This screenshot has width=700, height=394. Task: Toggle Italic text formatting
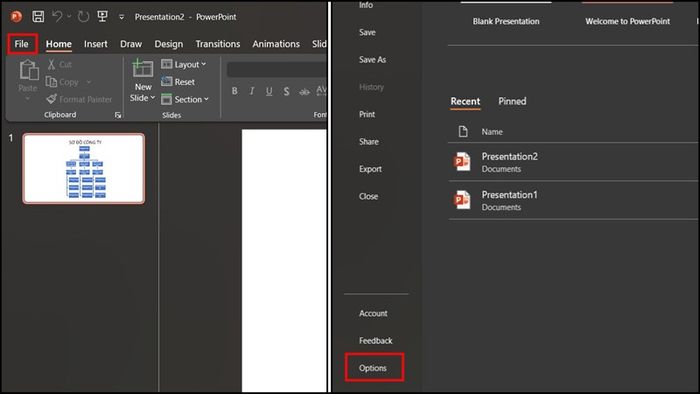tap(252, 91)
